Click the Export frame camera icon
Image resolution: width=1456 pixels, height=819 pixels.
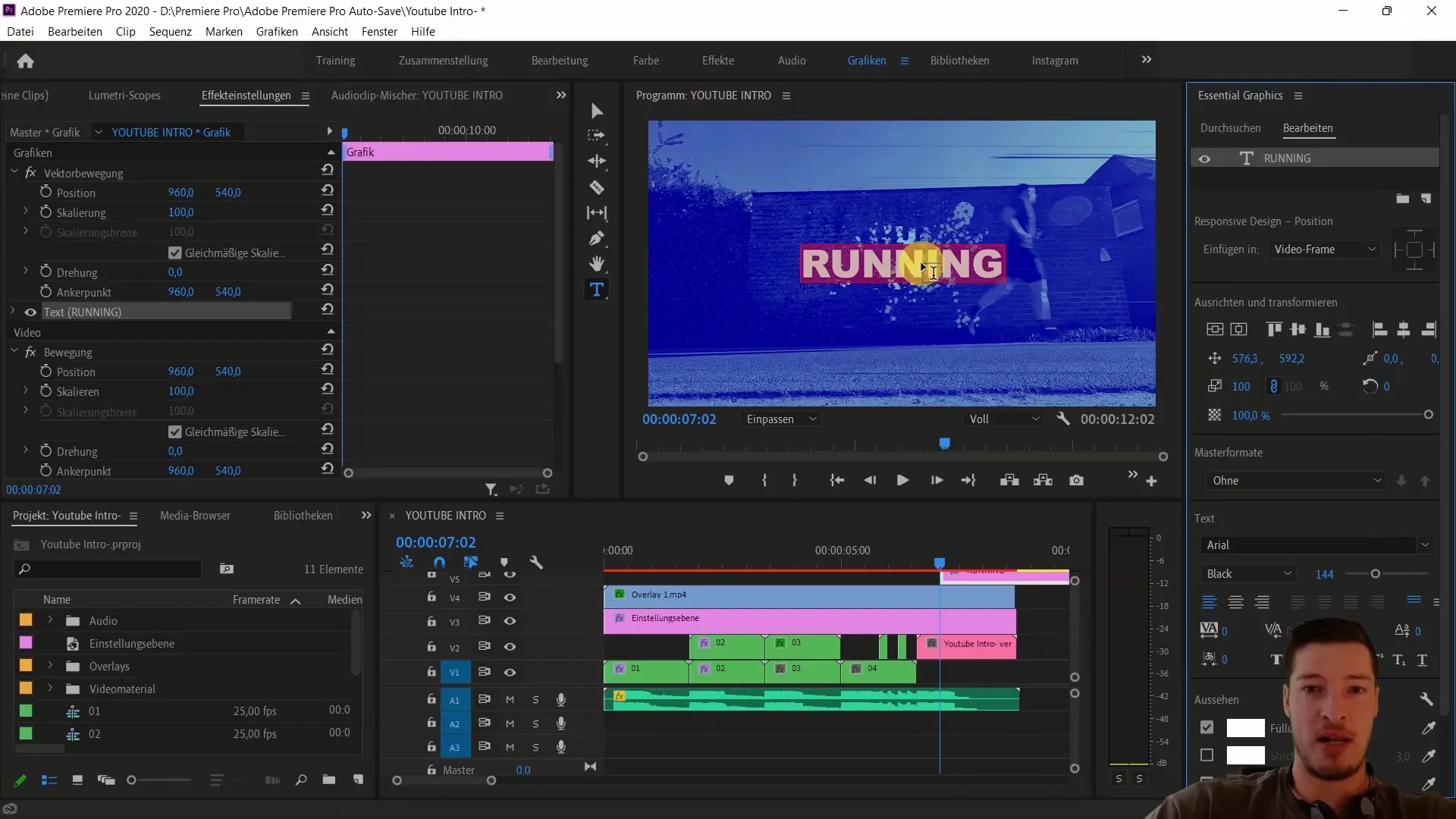pyautogui.click(x=1077, y=480)
